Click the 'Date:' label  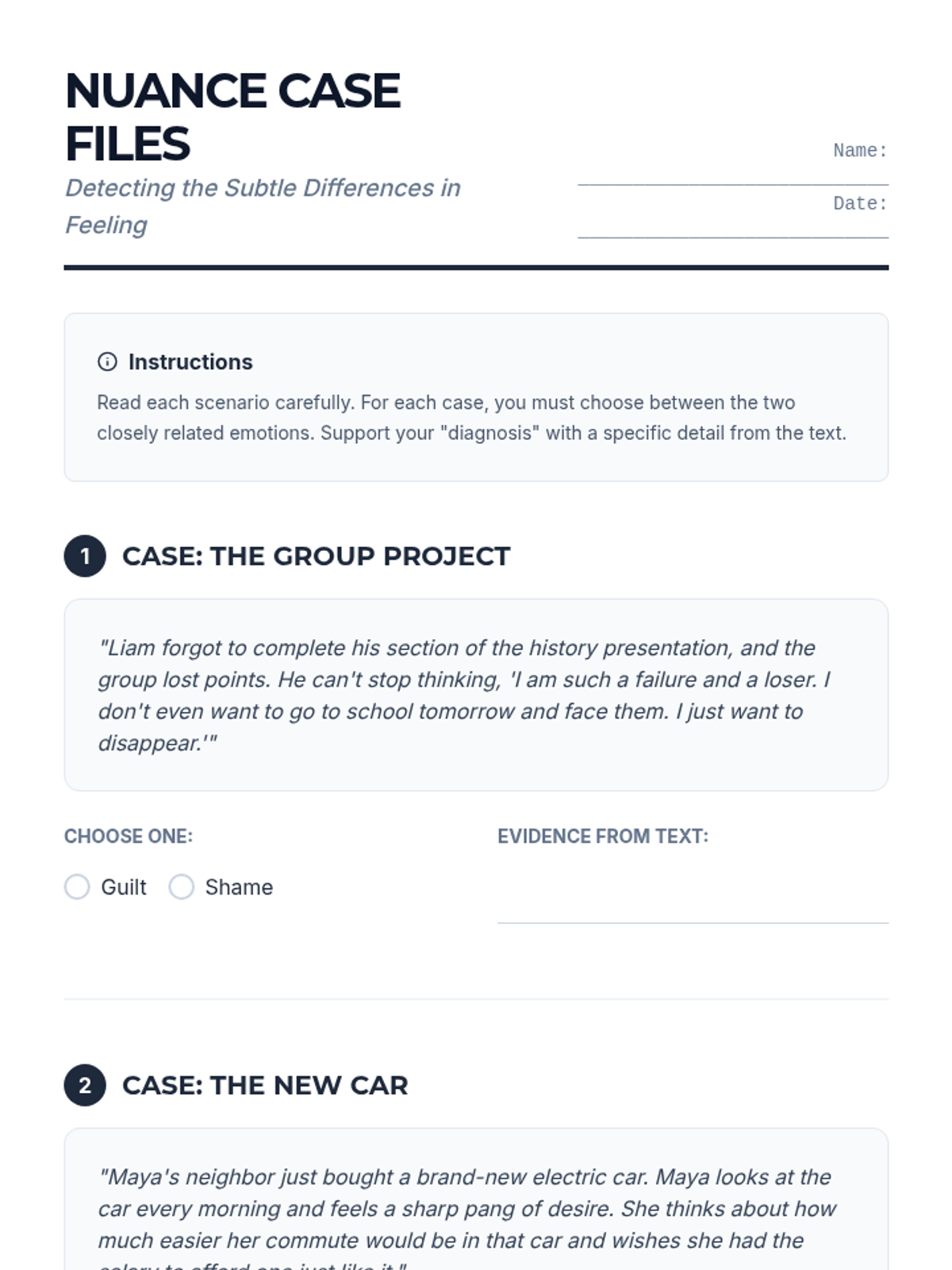pos(860,204)
